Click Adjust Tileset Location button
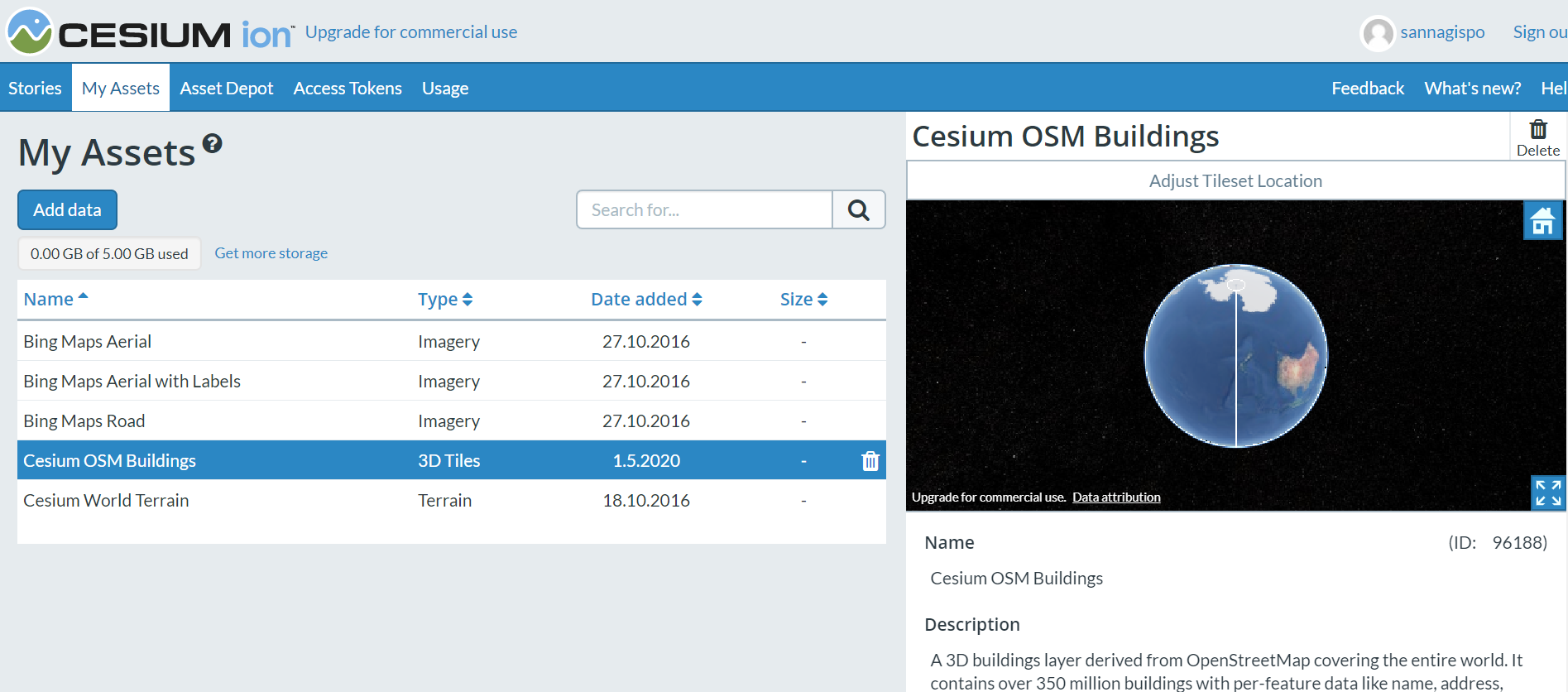The width and height of the screenshot is (1568, 692). pyautogui.click(x=1235, y=180)
